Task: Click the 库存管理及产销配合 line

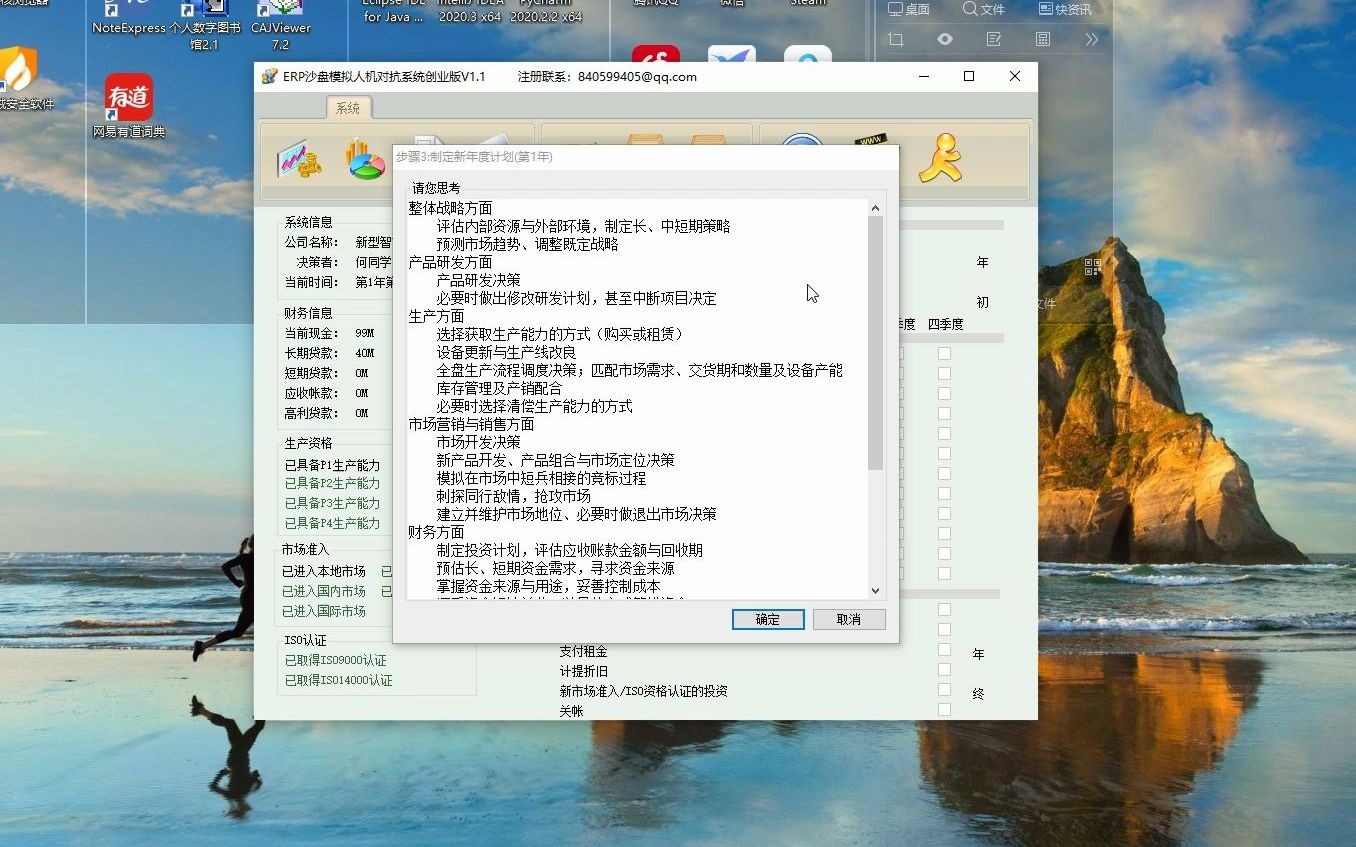Action: [x=499, y=388]
